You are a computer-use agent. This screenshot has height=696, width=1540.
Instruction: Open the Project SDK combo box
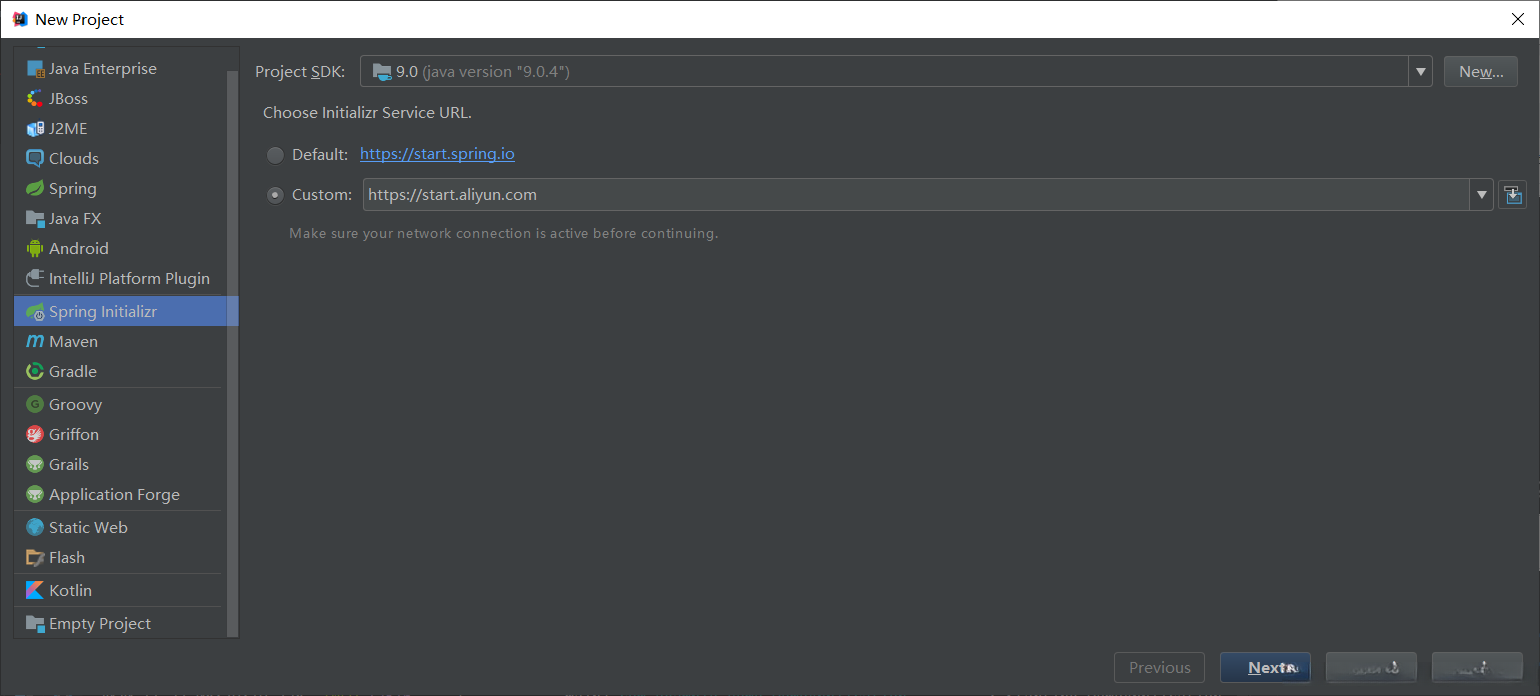884,72
